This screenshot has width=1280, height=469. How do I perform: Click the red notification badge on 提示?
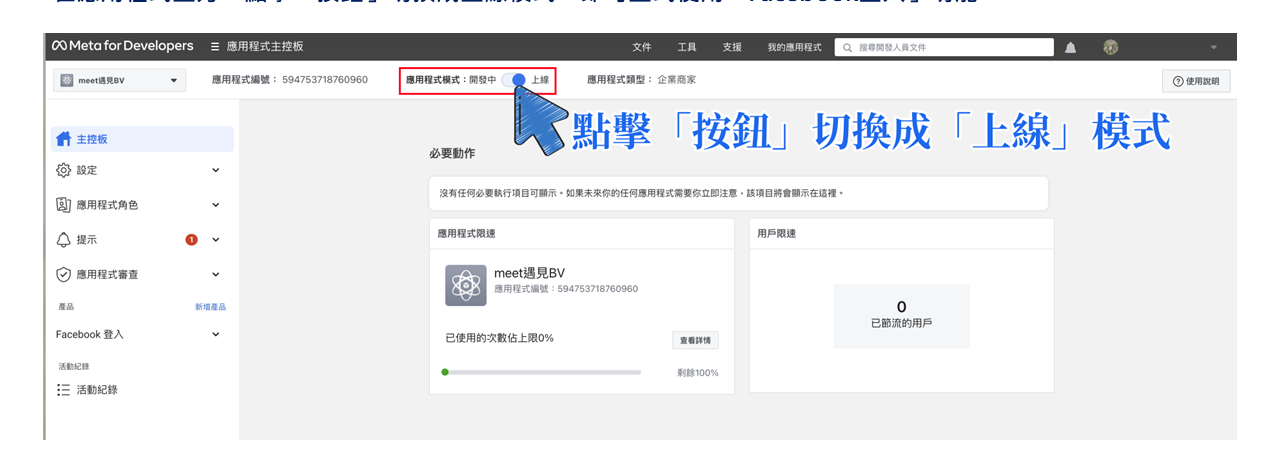(191, 240)
